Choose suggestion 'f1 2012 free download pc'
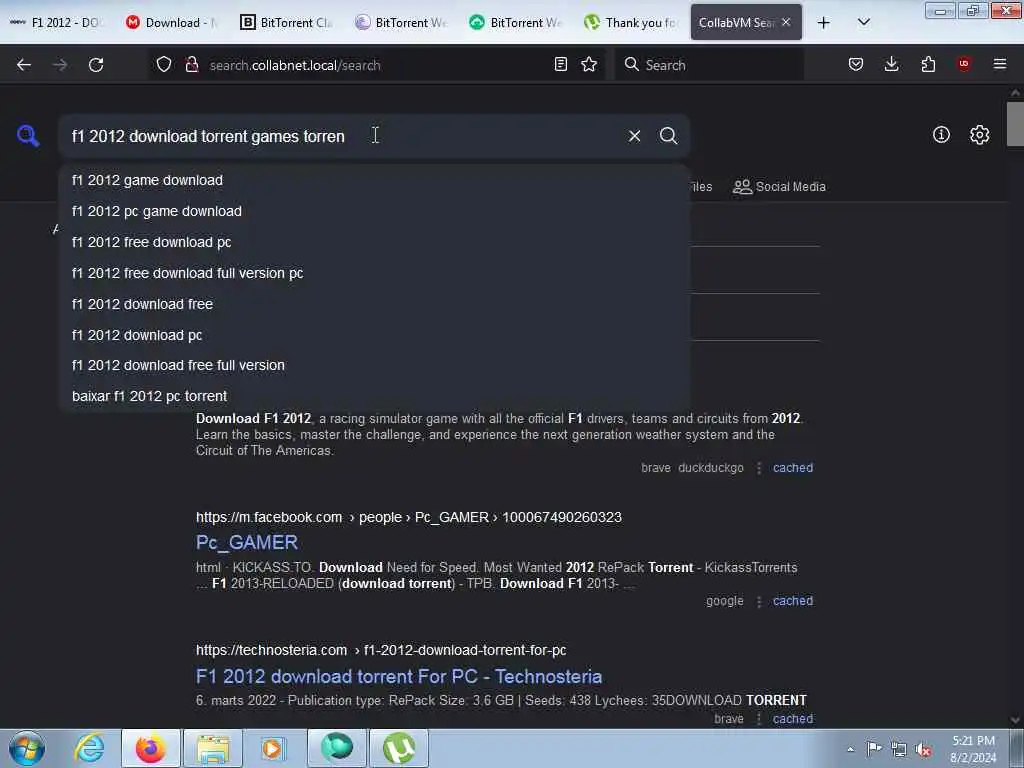 [x=374, y=242]
